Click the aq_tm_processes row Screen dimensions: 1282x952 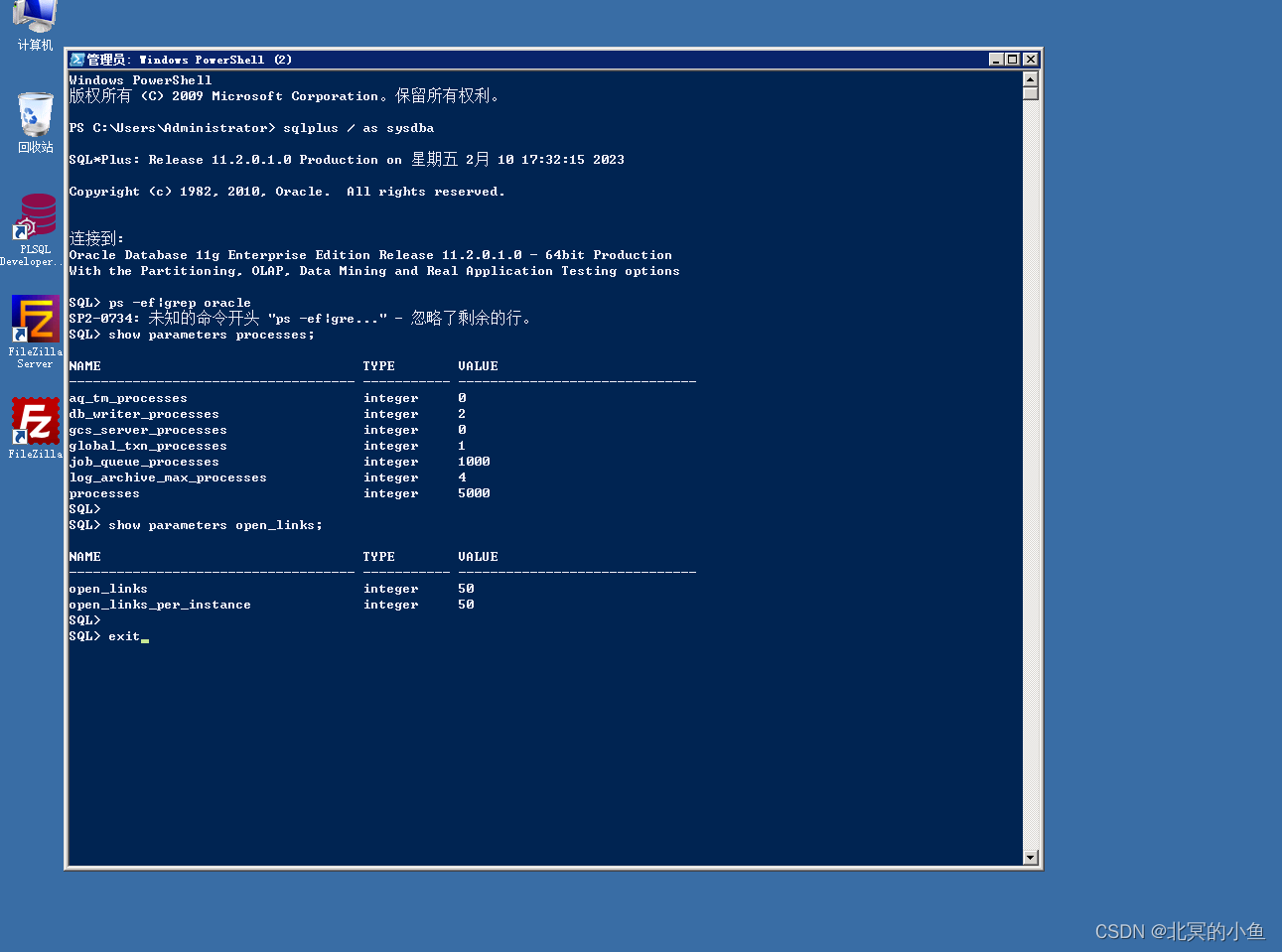pos(267,398)
